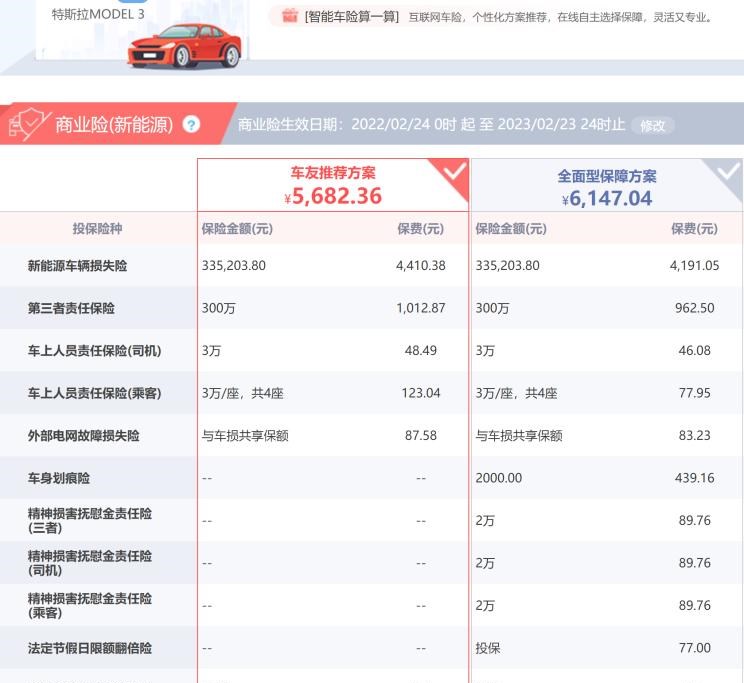Click the 投保 value in 法定节假日限额翻倍险 row
Screen dimensions: 744x683
pos(488,648)
